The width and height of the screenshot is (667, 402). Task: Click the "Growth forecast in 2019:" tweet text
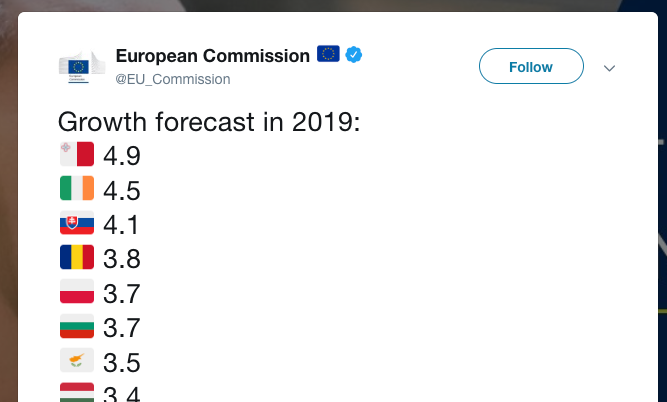point(209,122)
